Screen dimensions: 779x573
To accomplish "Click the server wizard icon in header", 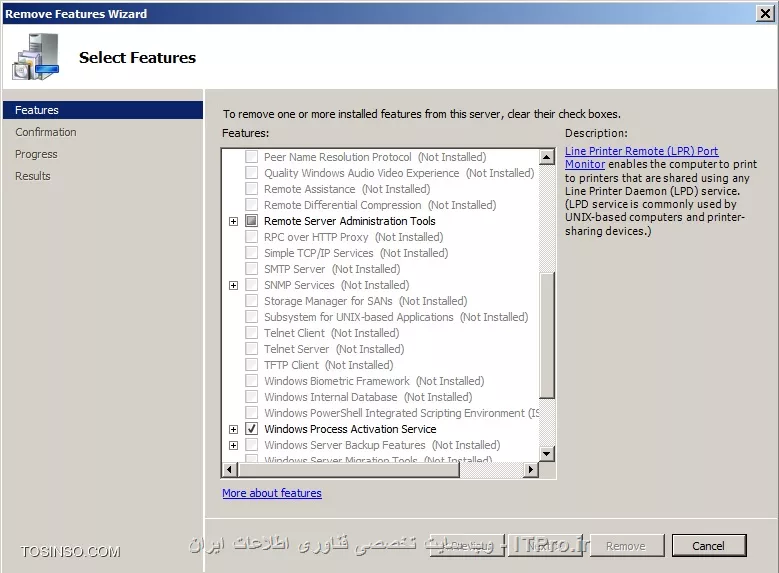I will click(36, 56).
